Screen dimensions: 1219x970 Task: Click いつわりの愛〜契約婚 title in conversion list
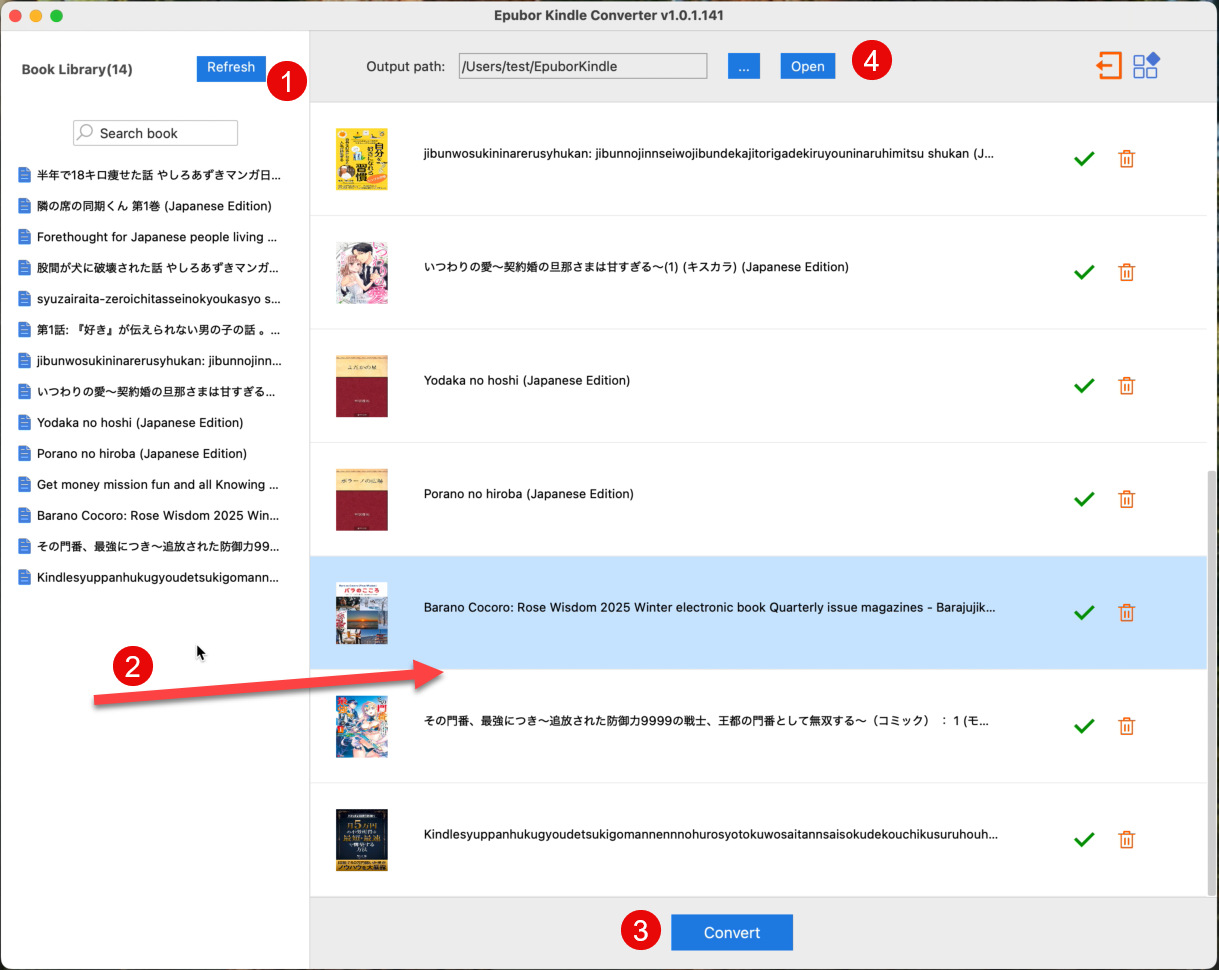coord(636,267)
